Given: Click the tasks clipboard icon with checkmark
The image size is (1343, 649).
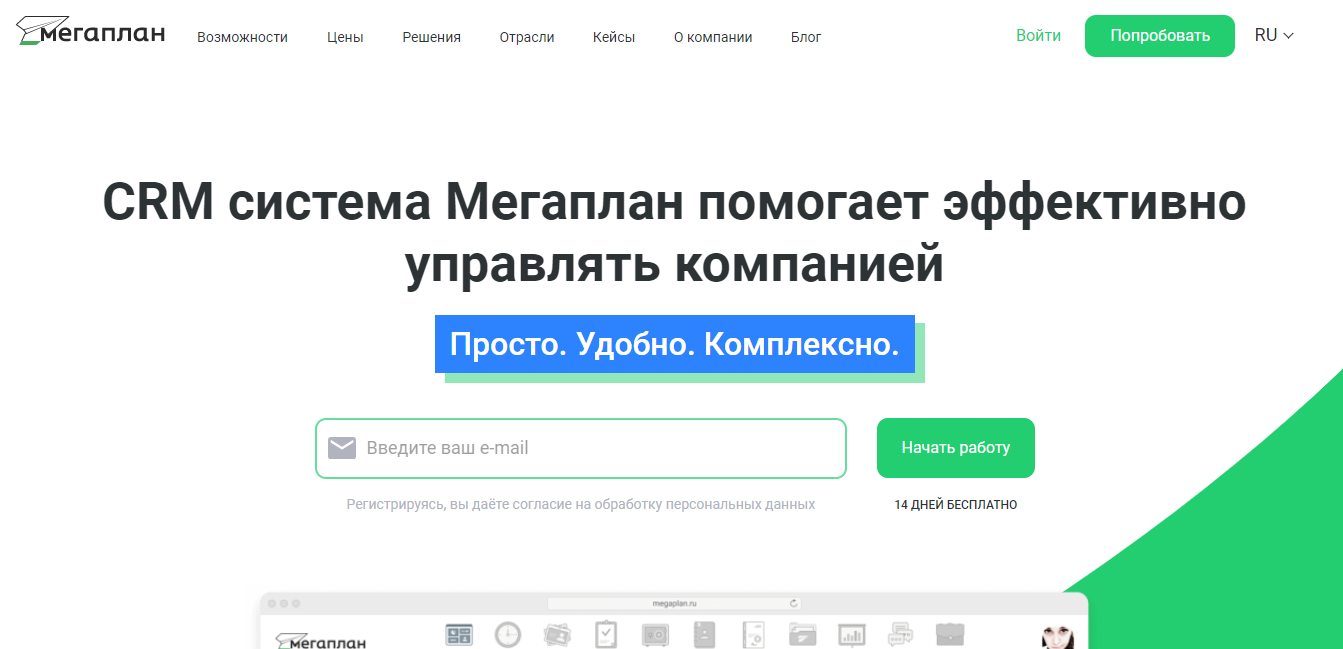Looking at the screenshot, I should (x=605, y=634).
